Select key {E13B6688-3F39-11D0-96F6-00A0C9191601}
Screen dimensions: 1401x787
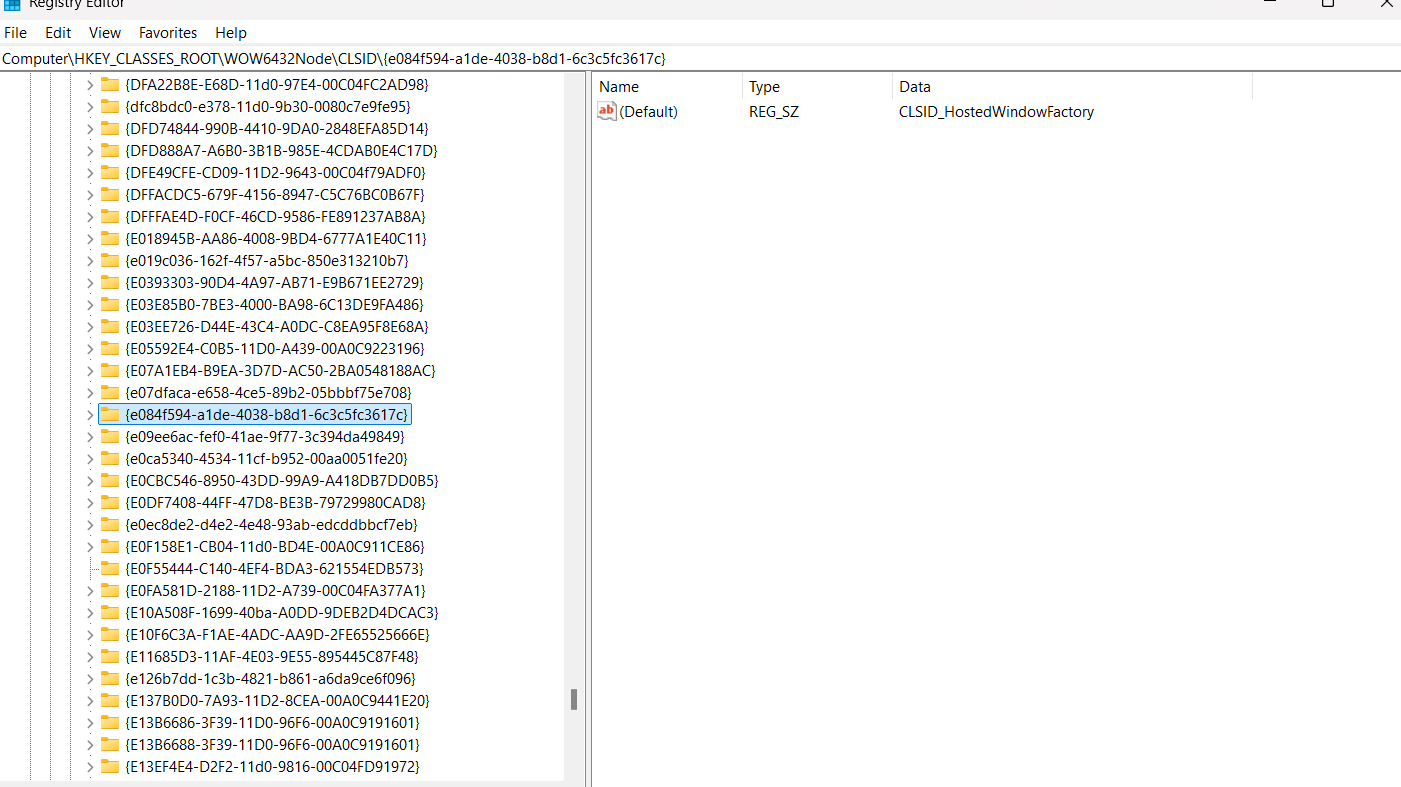point(272,744)
